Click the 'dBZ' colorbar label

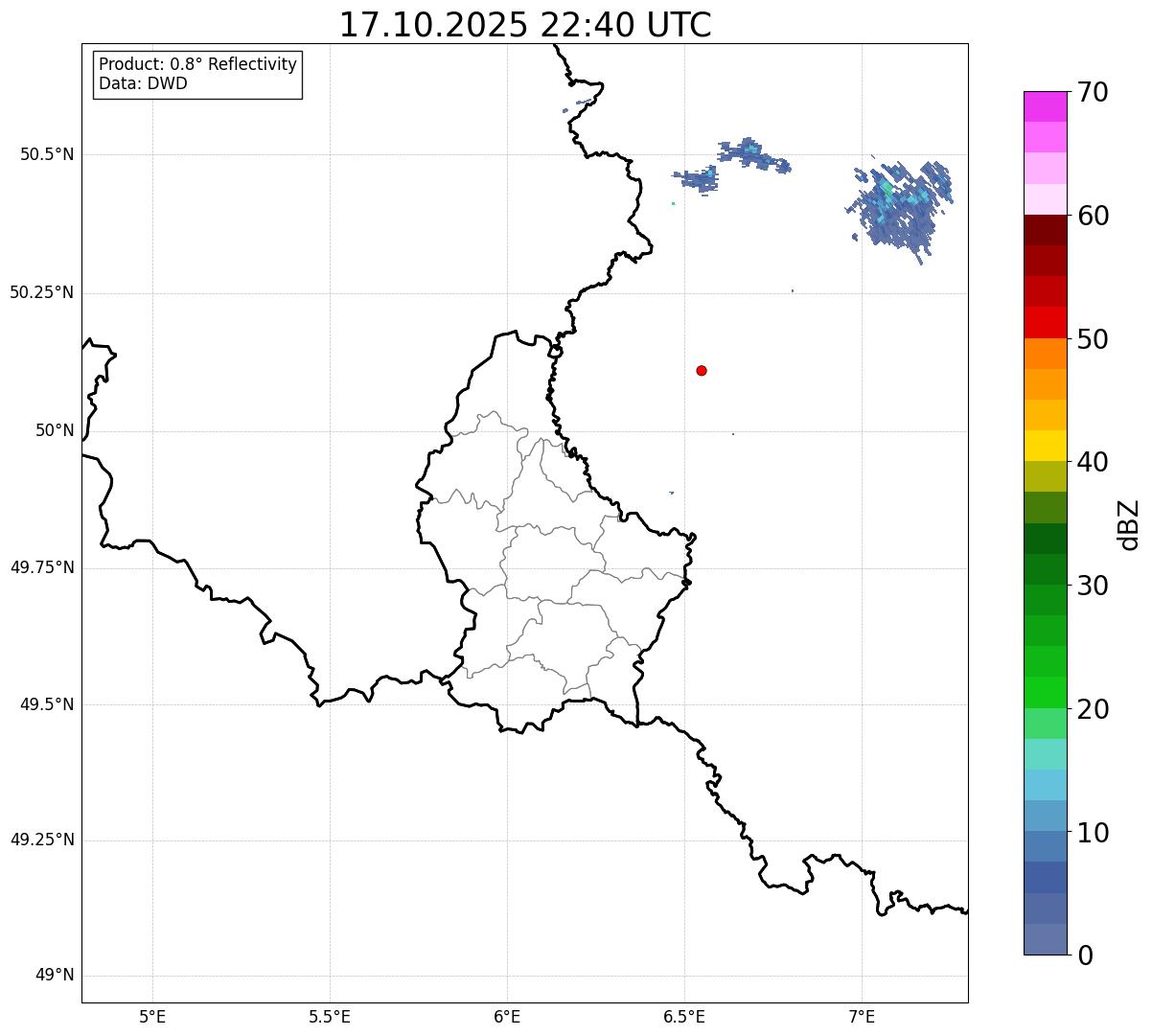(1128, 523)
